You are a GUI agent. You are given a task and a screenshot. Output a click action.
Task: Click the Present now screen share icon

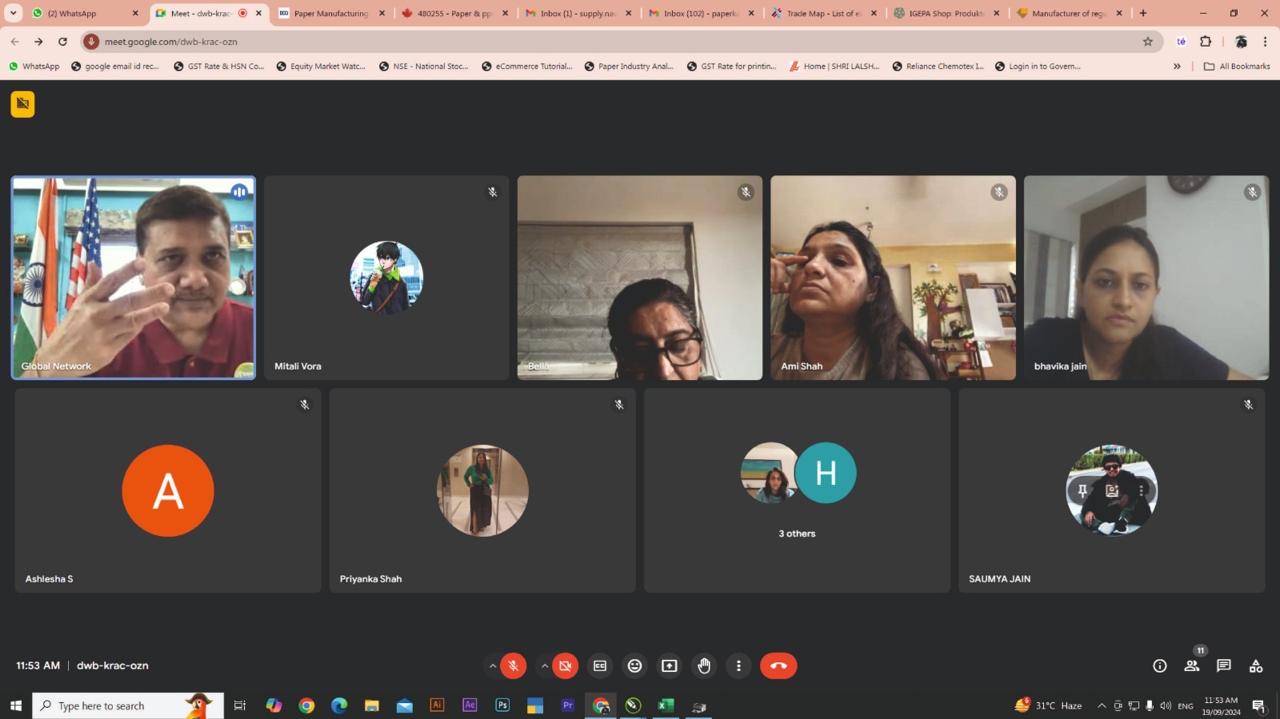tap(669, 666)
